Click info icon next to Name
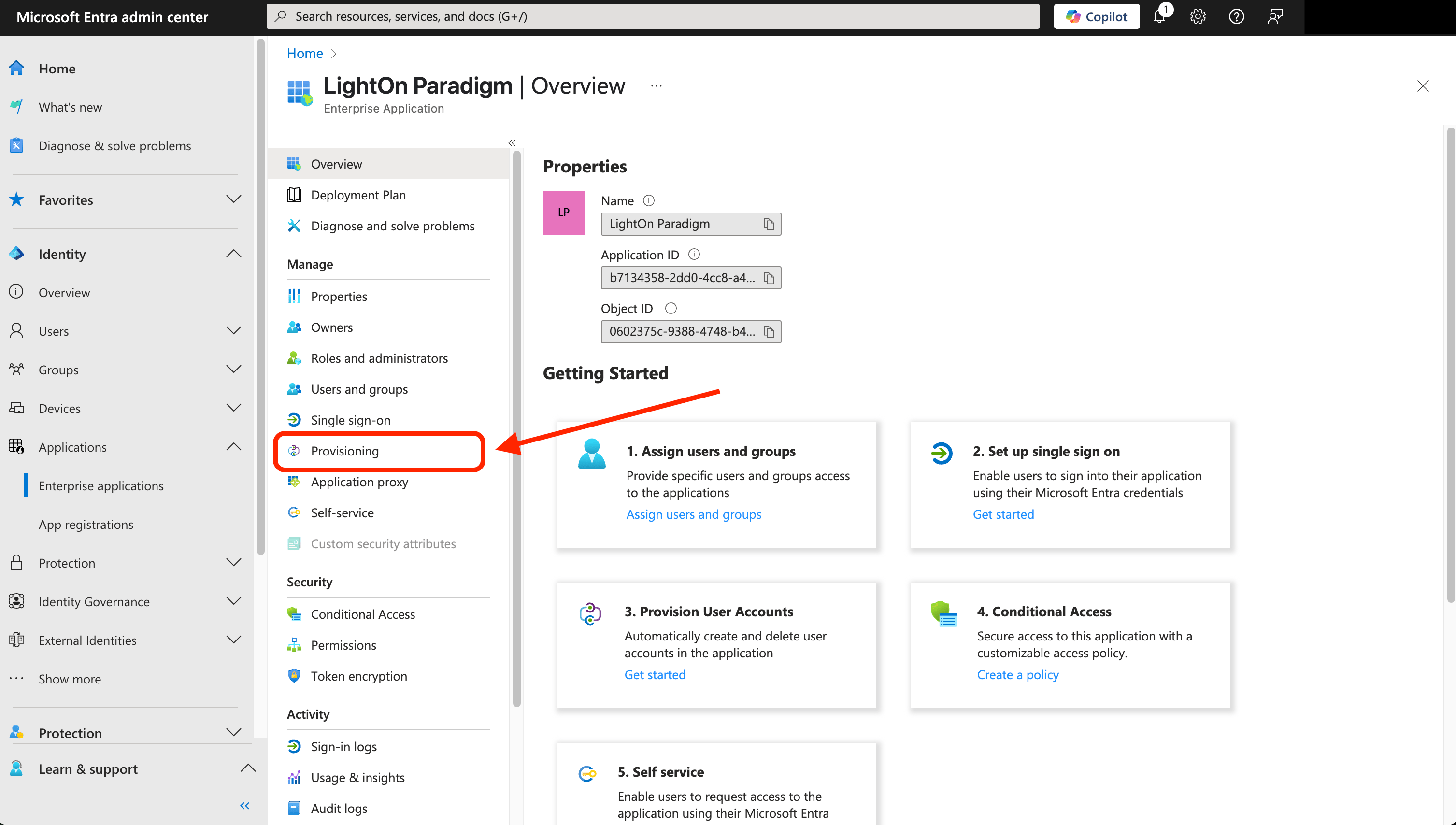This screenshot has height=825, width=1456. click(649, 200)
